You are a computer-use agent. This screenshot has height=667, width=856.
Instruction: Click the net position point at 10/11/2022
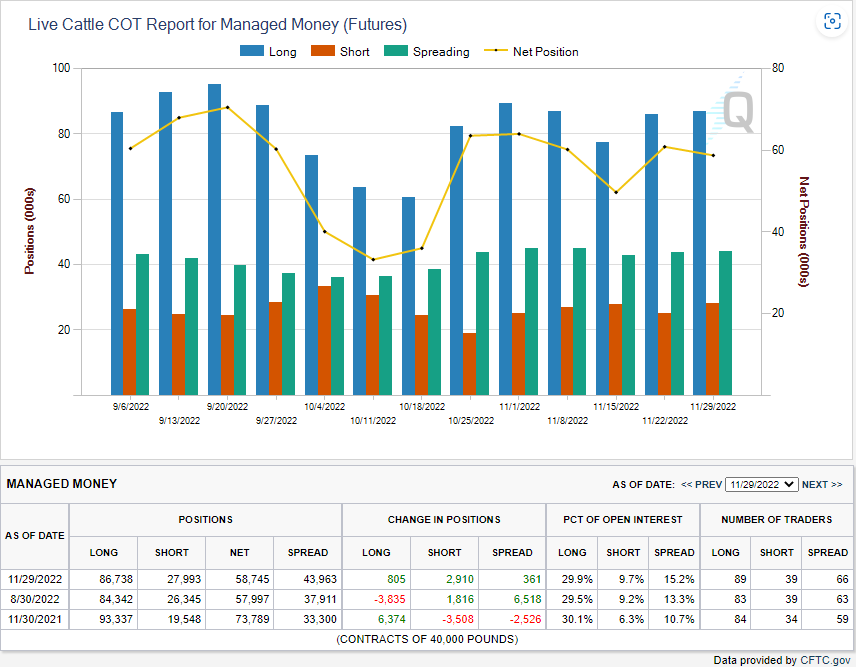click(373, 259)
